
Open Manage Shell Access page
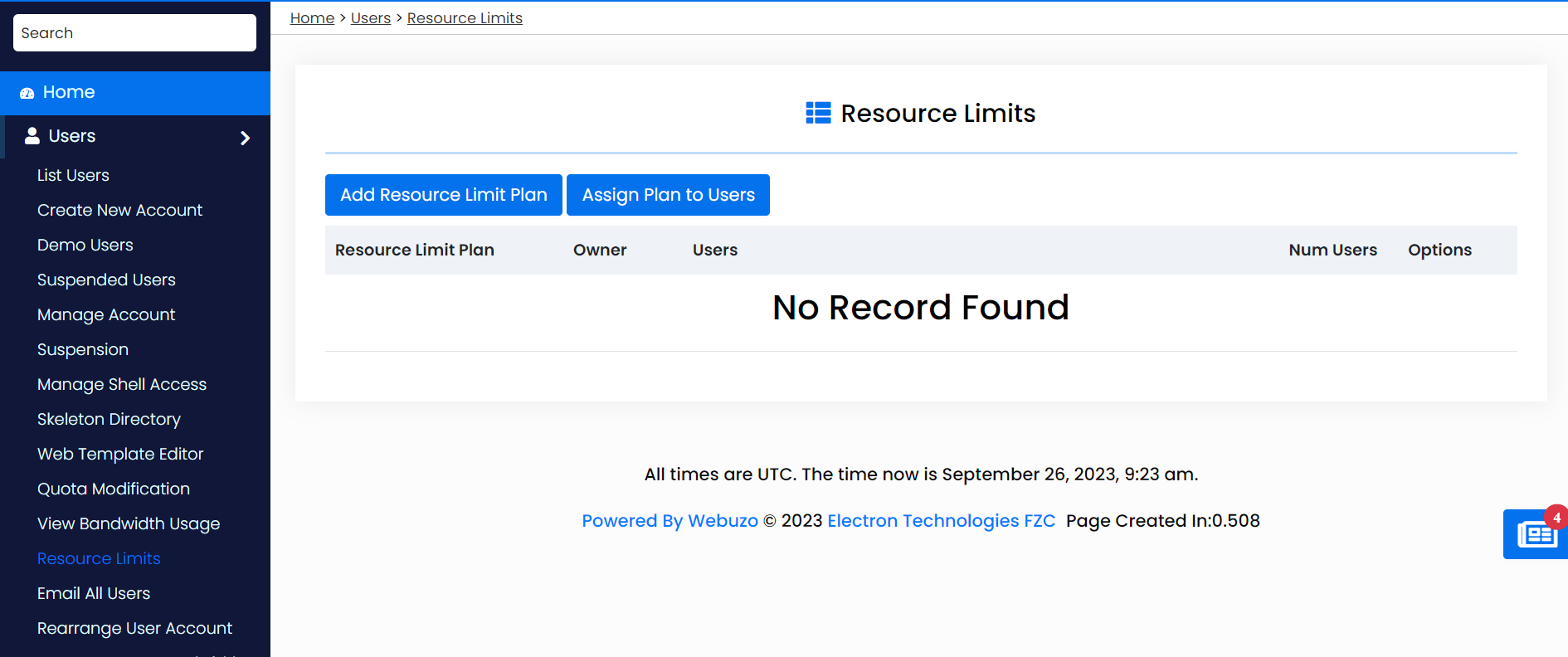(121, 384)
